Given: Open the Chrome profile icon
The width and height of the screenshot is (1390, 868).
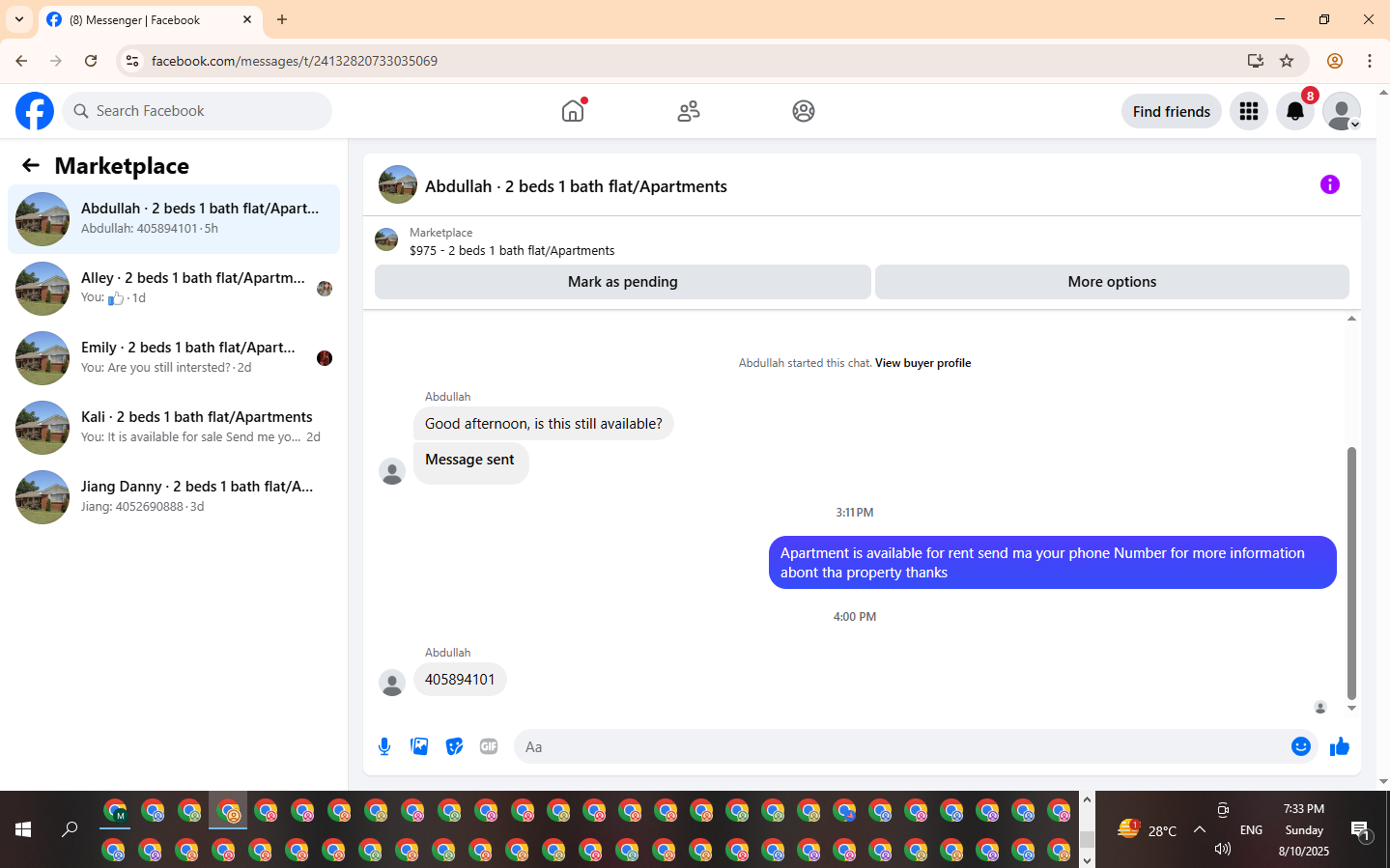Looking at the screenshot, I should [1335, 61].
